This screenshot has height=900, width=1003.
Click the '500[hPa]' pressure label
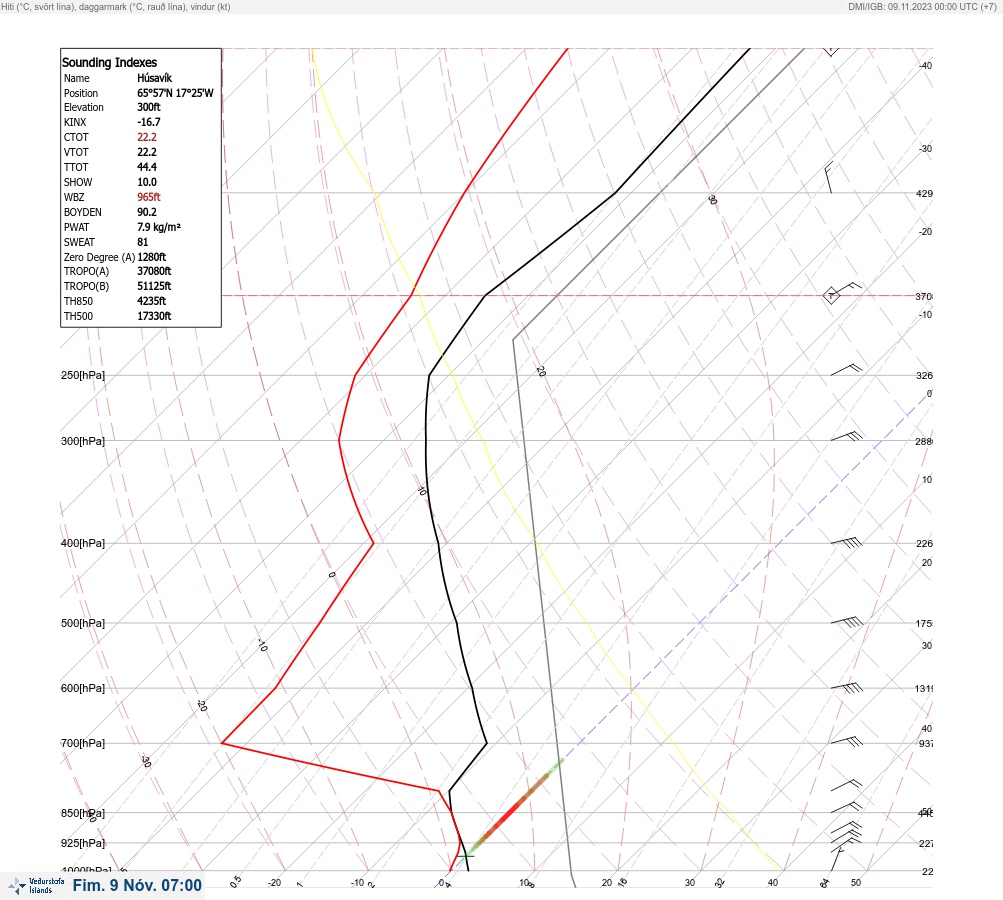[x=83, y=623]
